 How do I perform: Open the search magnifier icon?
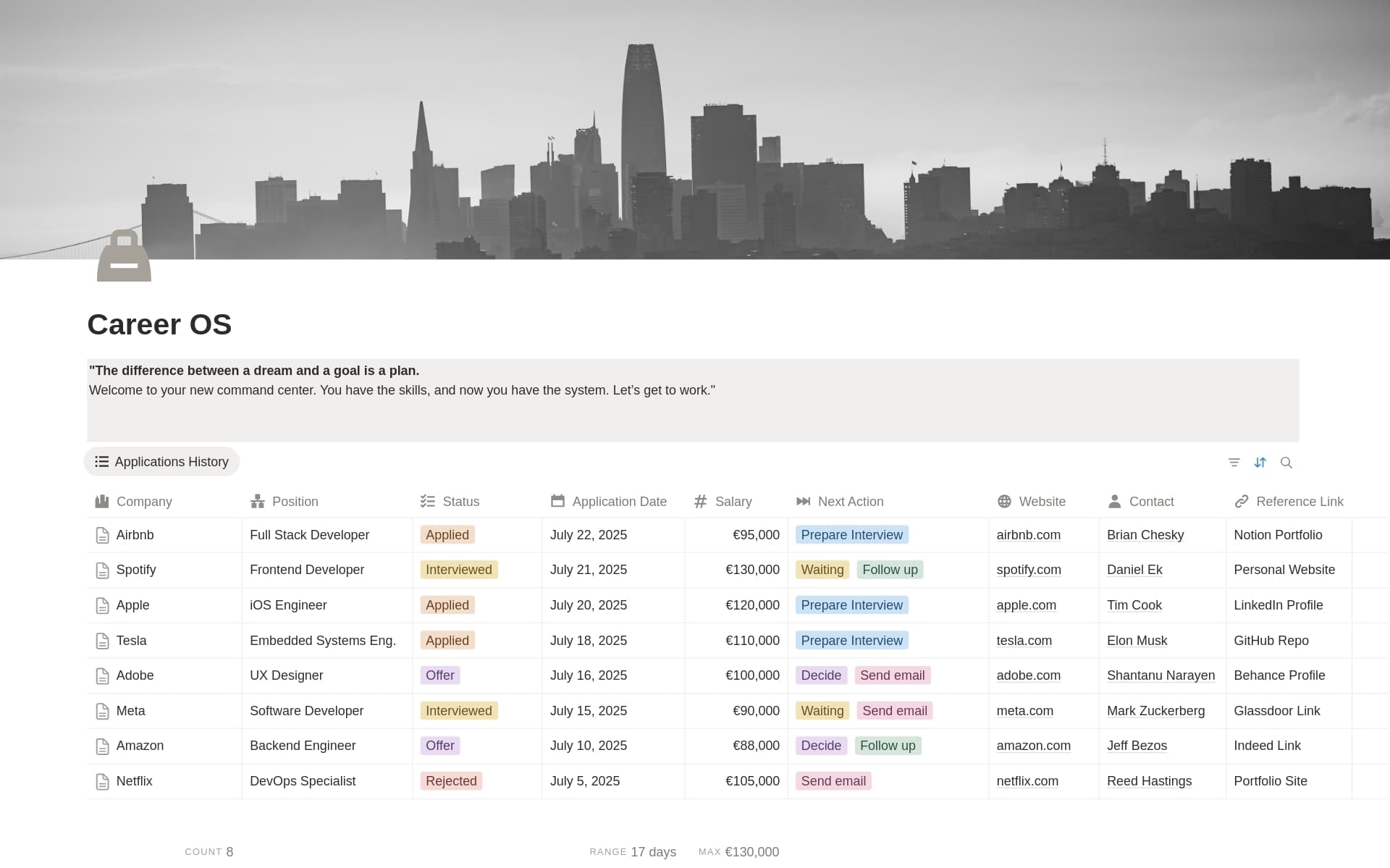tap(1286, 462)
